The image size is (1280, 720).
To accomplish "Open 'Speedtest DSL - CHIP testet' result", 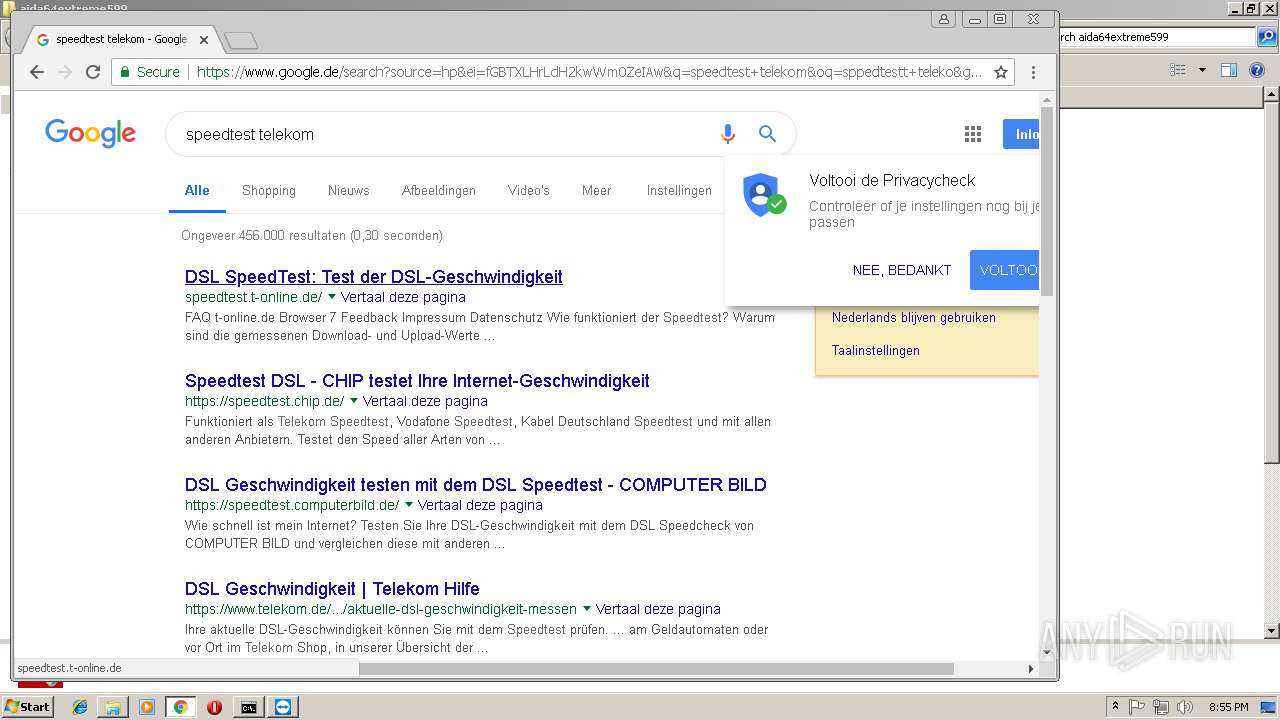I will (x=417, y=381).
